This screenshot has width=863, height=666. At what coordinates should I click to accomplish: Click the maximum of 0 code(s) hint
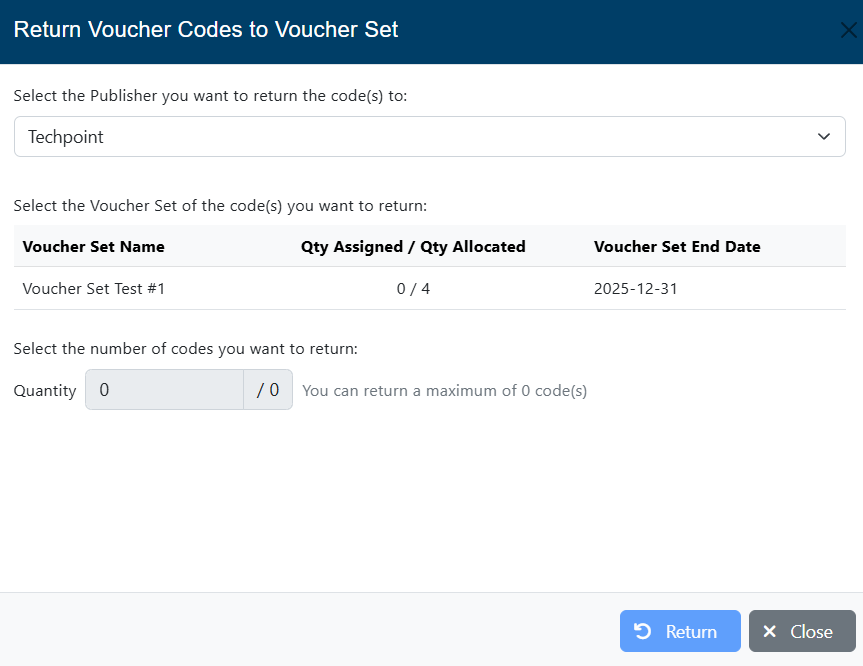coord(444,391)
